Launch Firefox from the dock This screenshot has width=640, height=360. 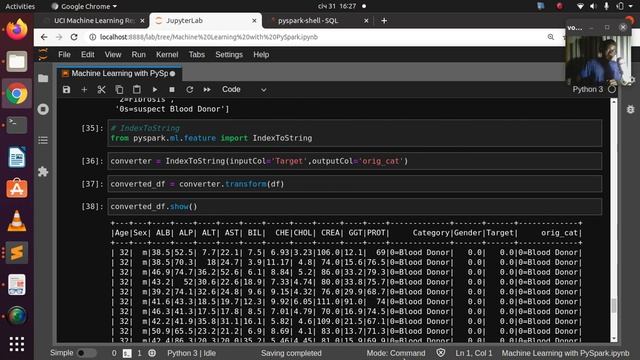coord(17,30)
